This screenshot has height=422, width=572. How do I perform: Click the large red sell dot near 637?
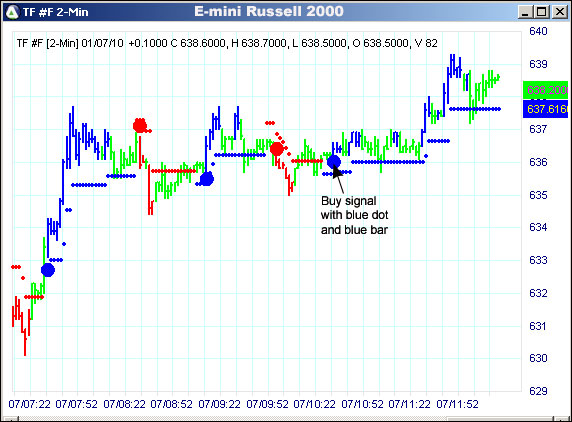pos(140,126)
